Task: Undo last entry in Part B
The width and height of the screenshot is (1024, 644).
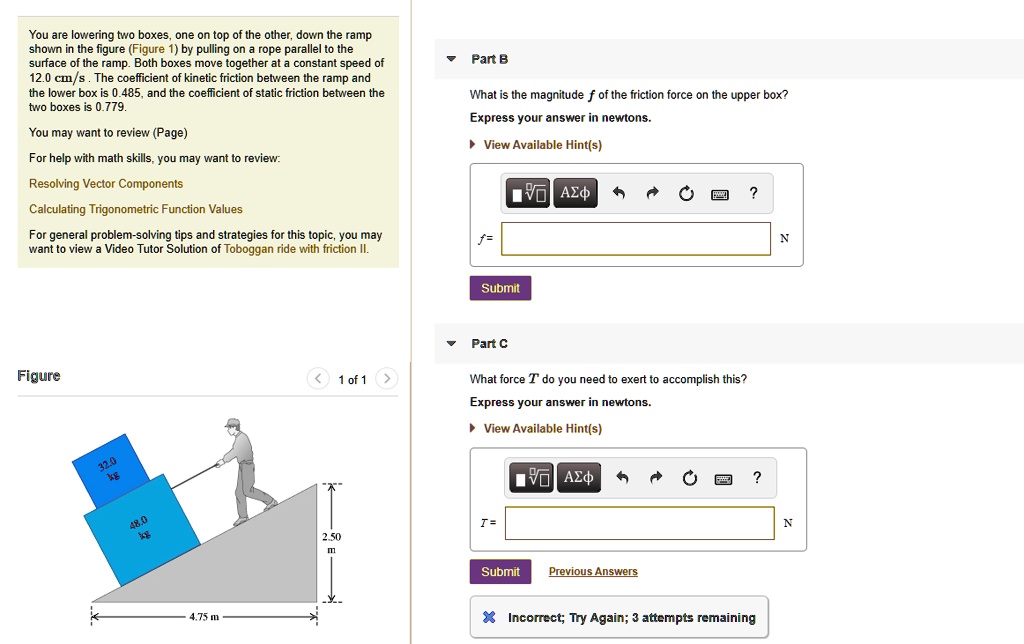Action: pyautogui.click(x=619, y=194)
